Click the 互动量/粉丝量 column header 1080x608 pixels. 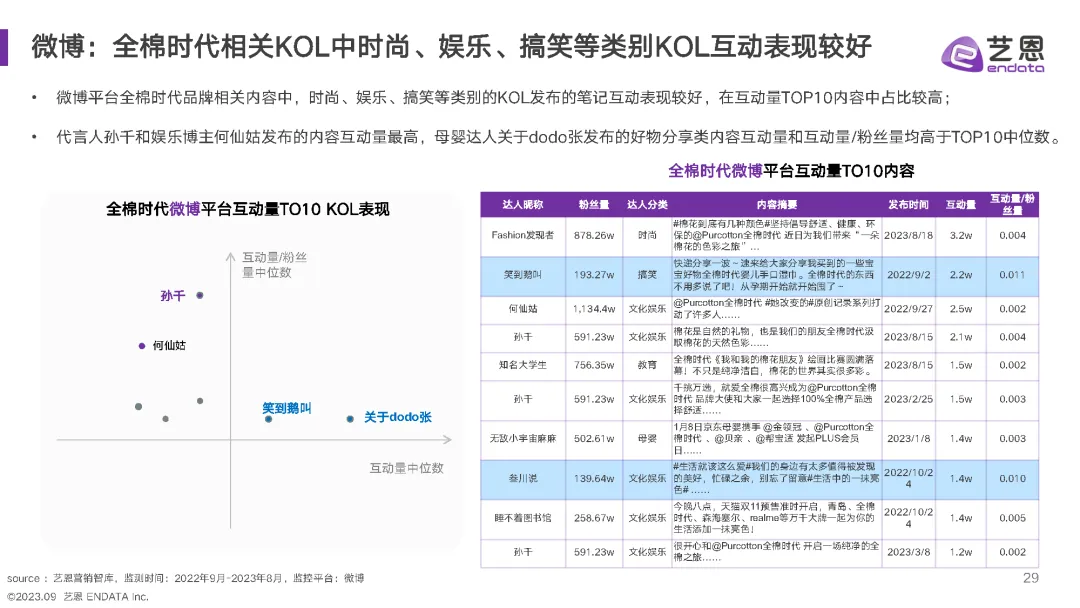tap(1012, 205)
